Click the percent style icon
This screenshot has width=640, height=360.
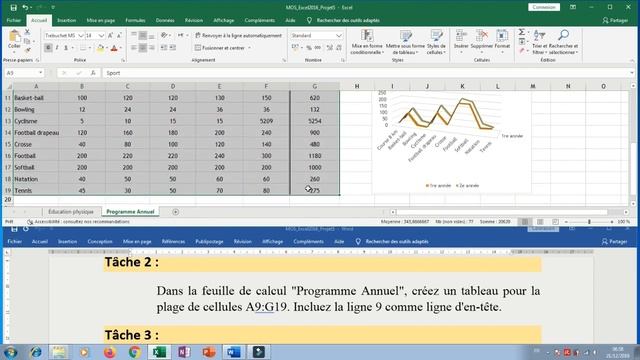coord(309,48)
